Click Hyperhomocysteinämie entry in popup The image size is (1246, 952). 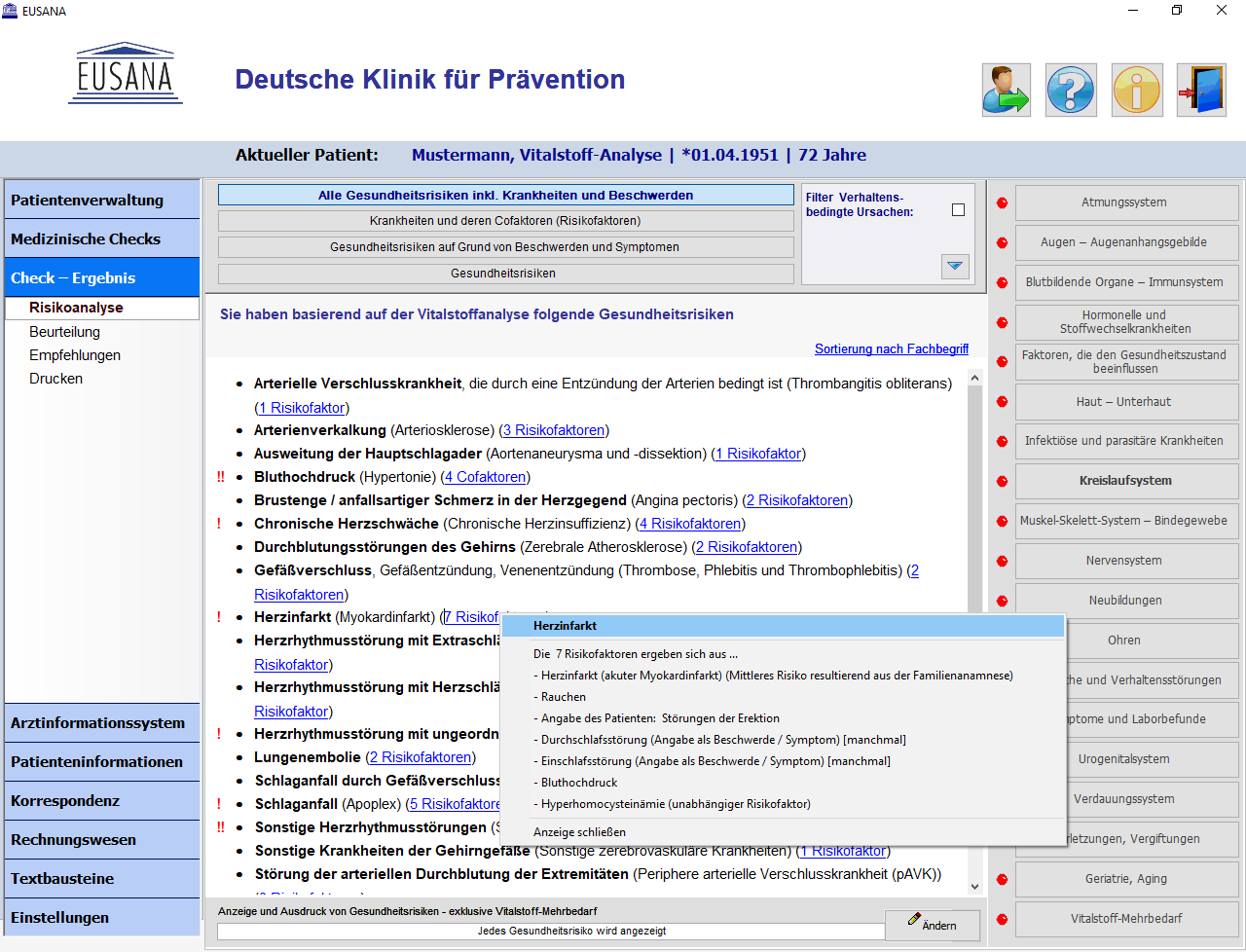(673, 804)
